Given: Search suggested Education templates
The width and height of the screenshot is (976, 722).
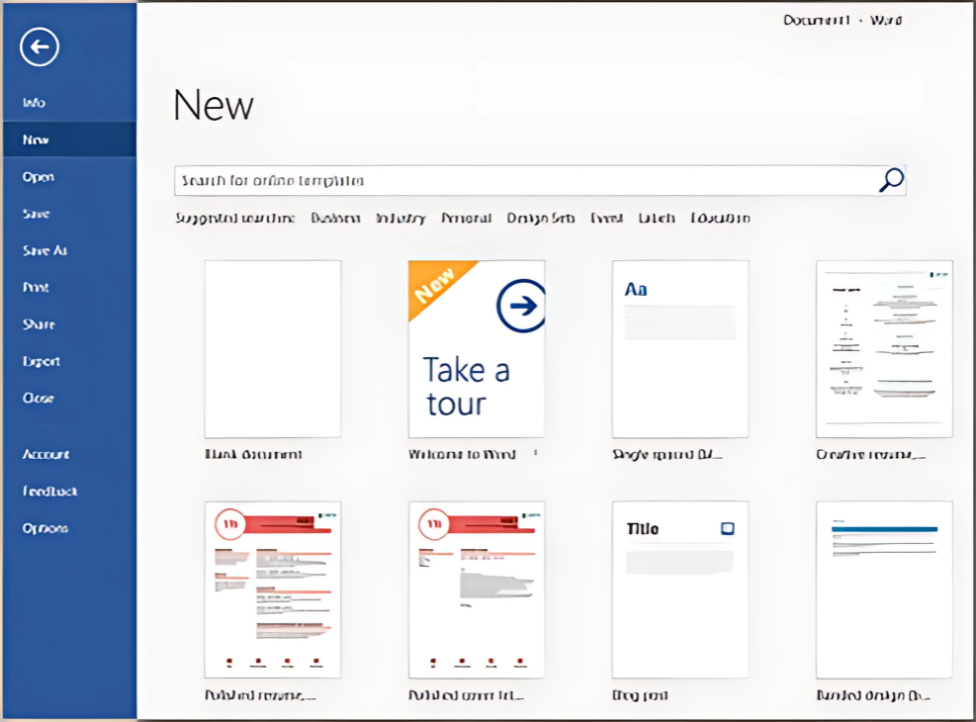Looking at the screenshot, I should click(x=720, y=218).
